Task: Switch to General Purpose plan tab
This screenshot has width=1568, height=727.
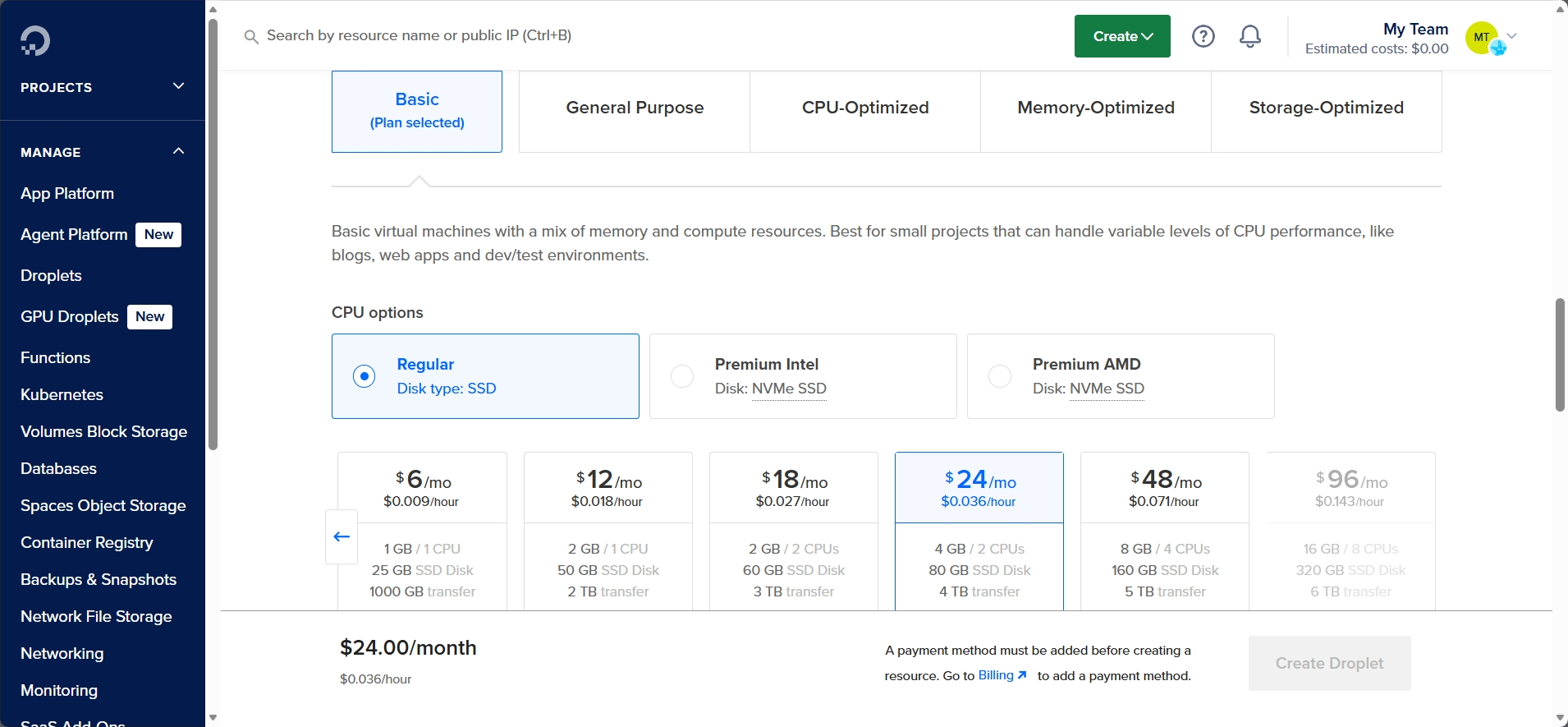Action: point(635,111)
